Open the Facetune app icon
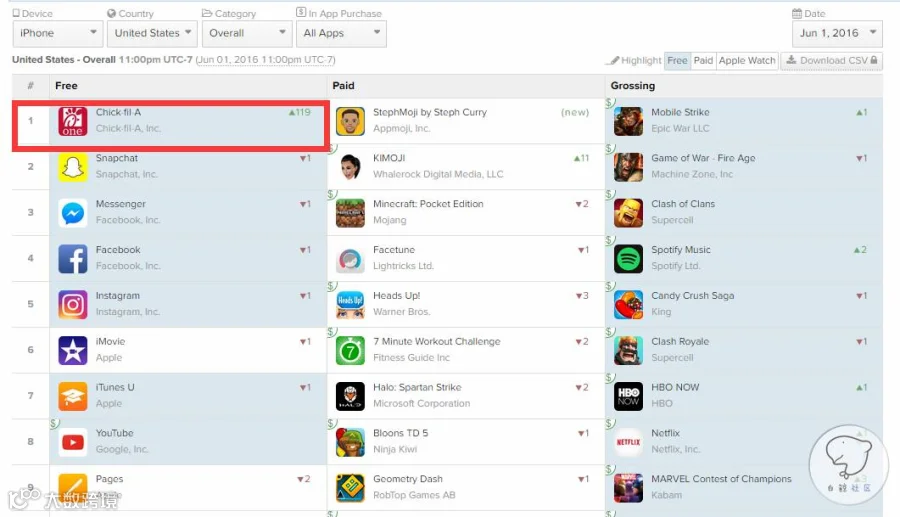Viewport: 900px width, 517px height. (350, 259)
